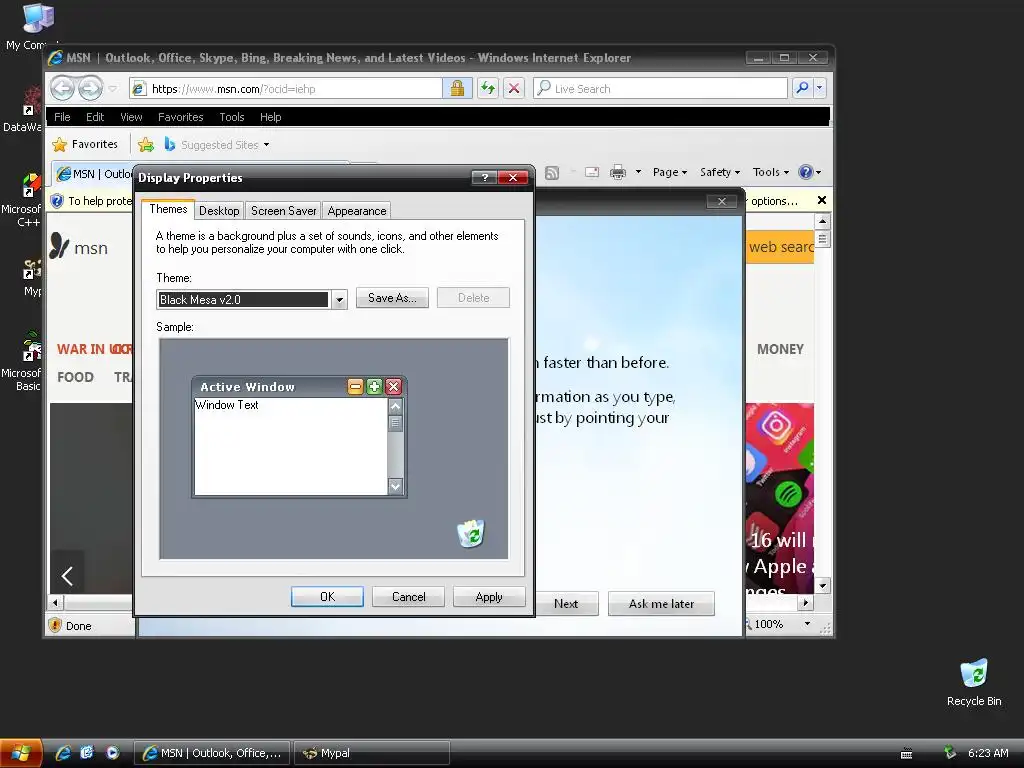Click Cancel in Display Properties
The height and width of the screenshot is (768, 1024).
tap(408, 597)
